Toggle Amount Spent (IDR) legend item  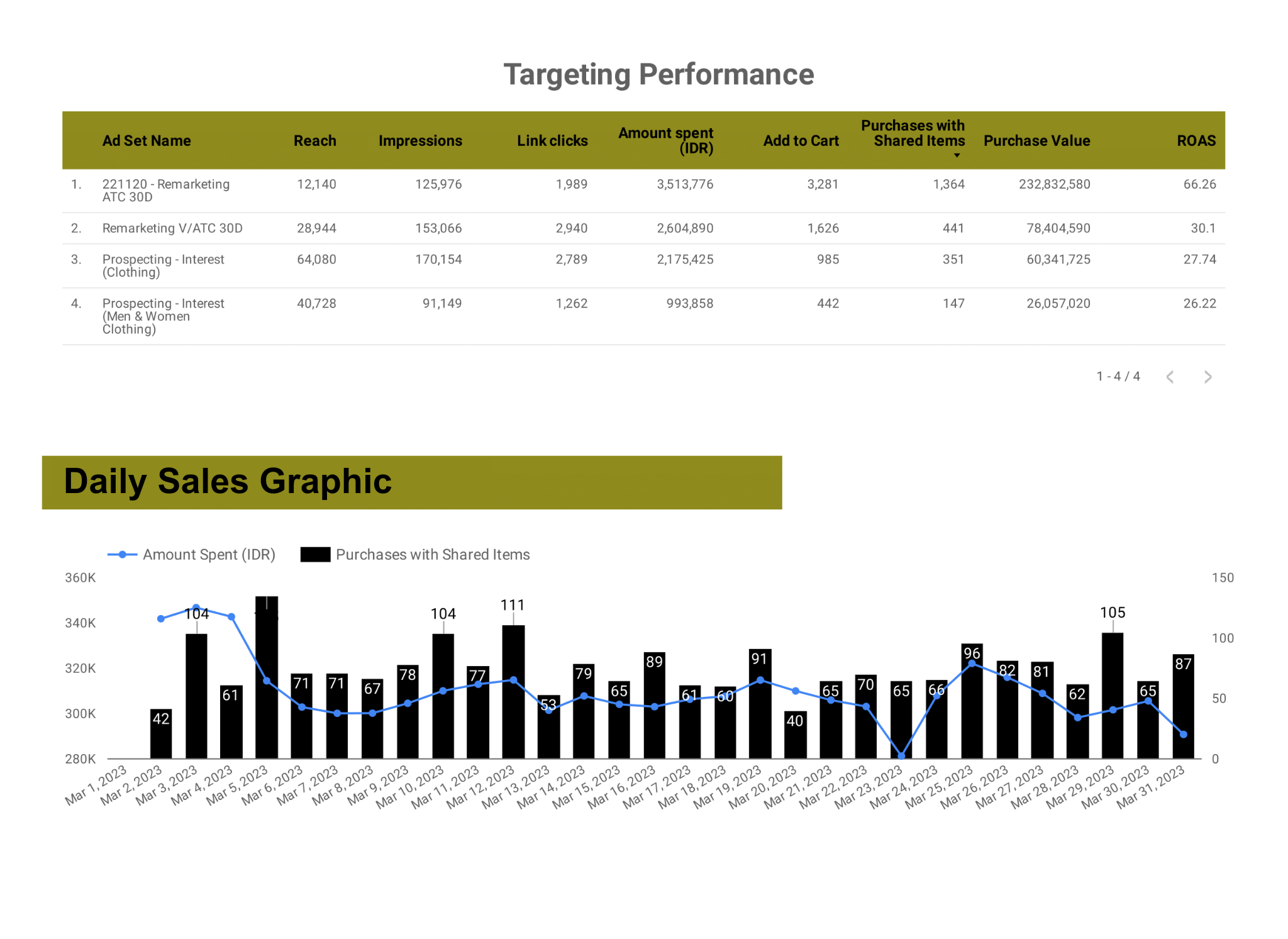[x=208, y=555]
